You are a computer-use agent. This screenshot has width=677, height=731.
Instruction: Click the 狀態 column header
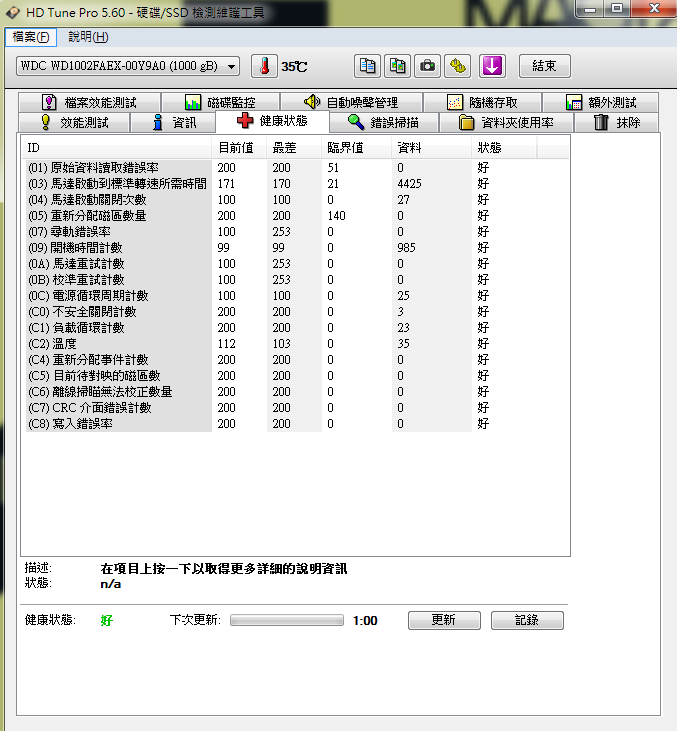coord(504,148)
